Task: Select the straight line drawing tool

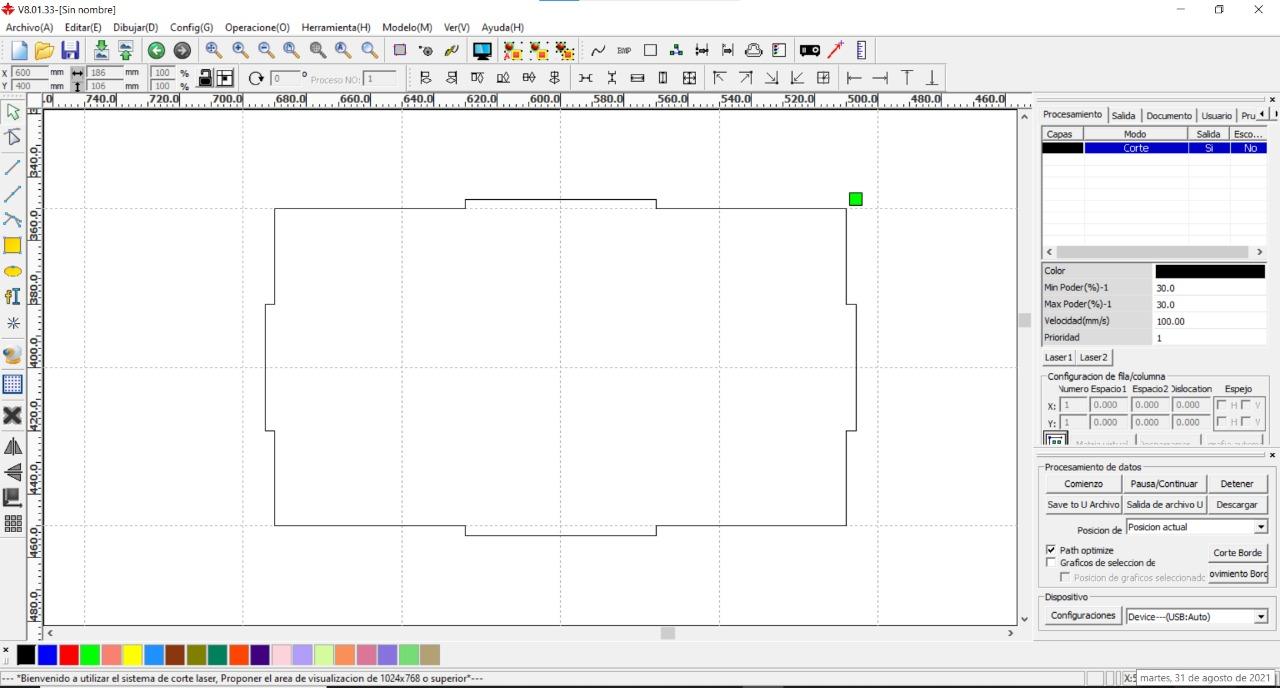Action: 13,167
